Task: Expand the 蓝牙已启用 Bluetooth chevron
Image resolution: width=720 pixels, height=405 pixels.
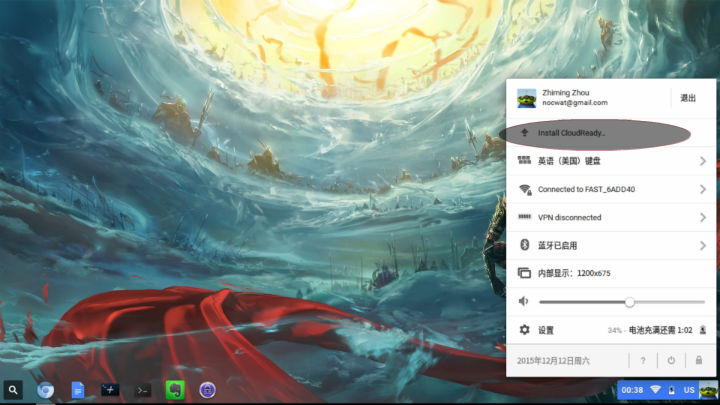Action: pos(703,246)
